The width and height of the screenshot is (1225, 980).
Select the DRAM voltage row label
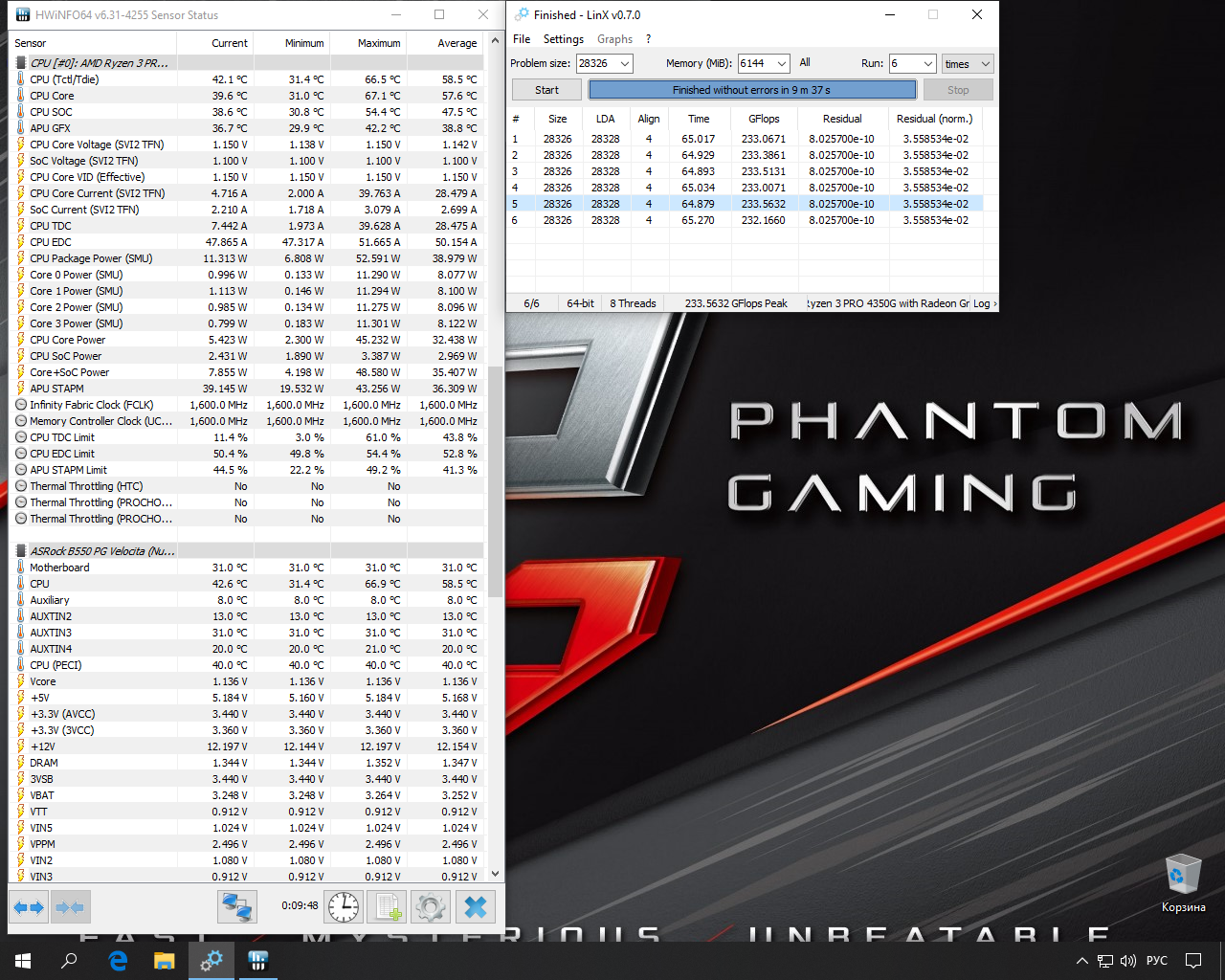[x=44, y=763]
